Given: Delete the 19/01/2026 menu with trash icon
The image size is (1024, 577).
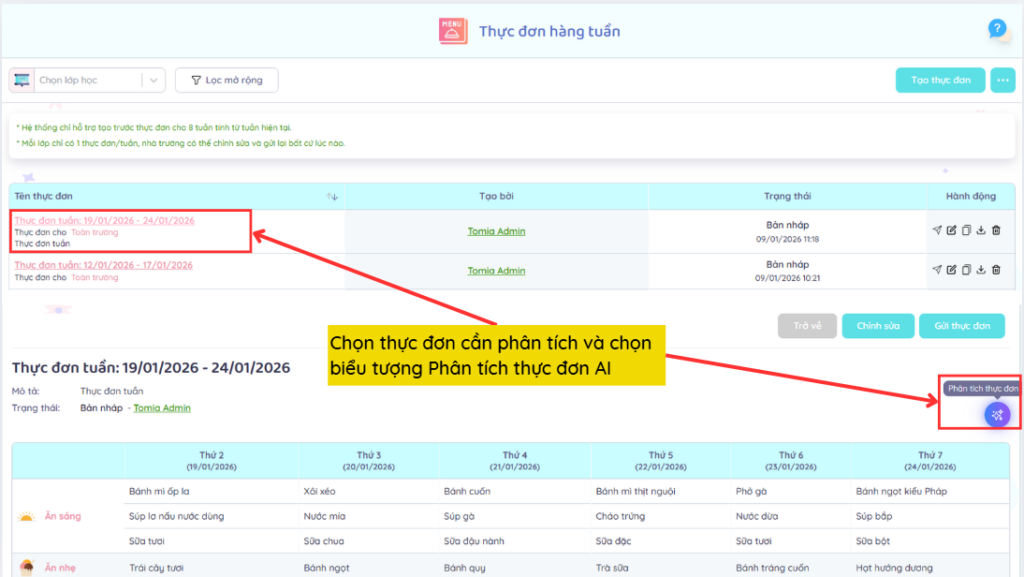Looking at the screenshot, I should (996, 231).
